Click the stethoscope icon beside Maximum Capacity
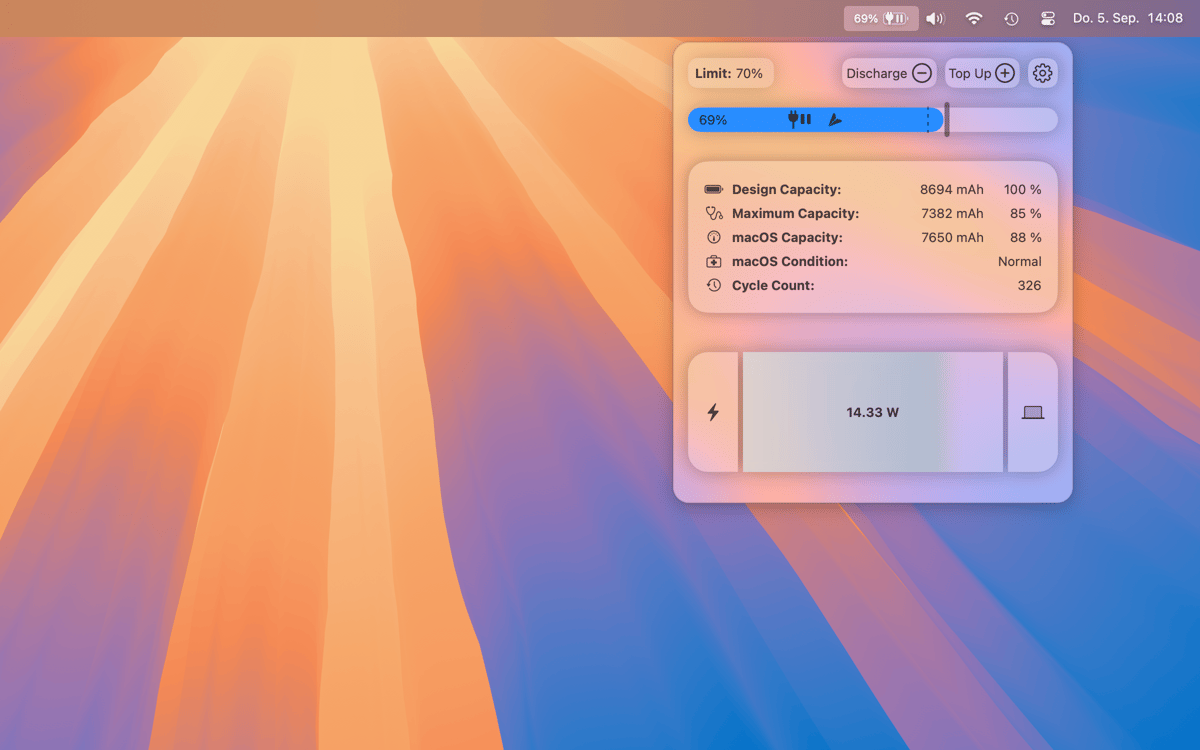Viewport: 1200px width, 750px height. tap(713, 213)
